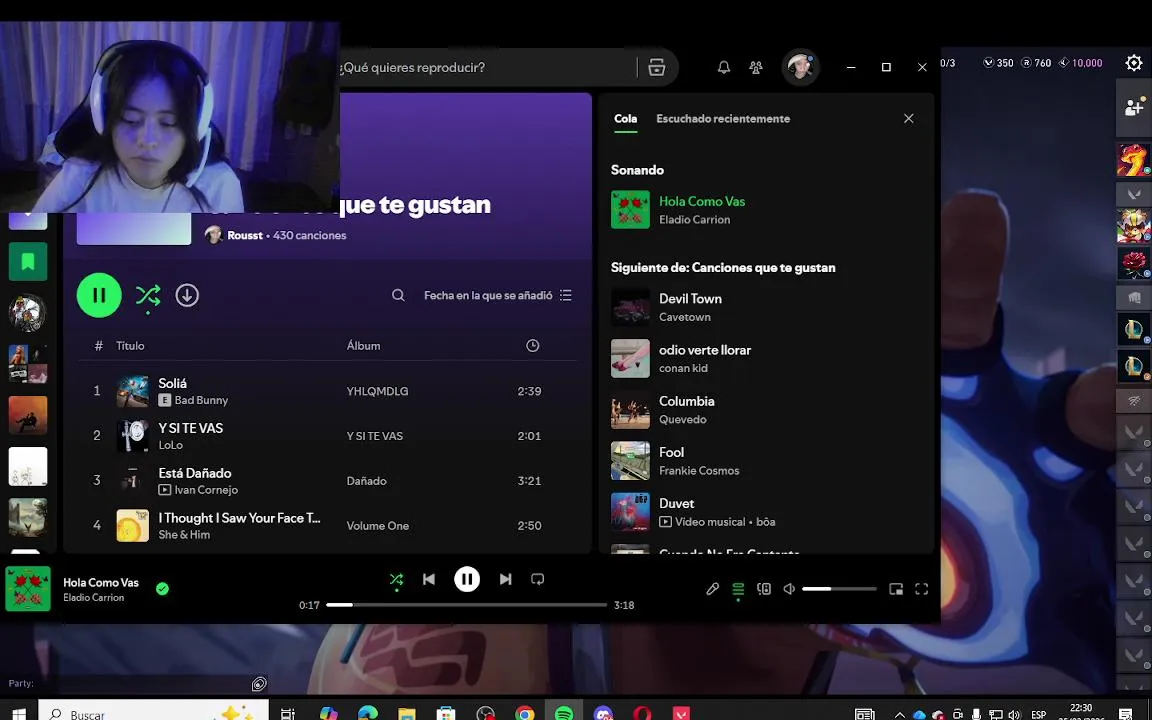
Task: Switch to Escuchado recientemente tab
Action: pos(723,118)
